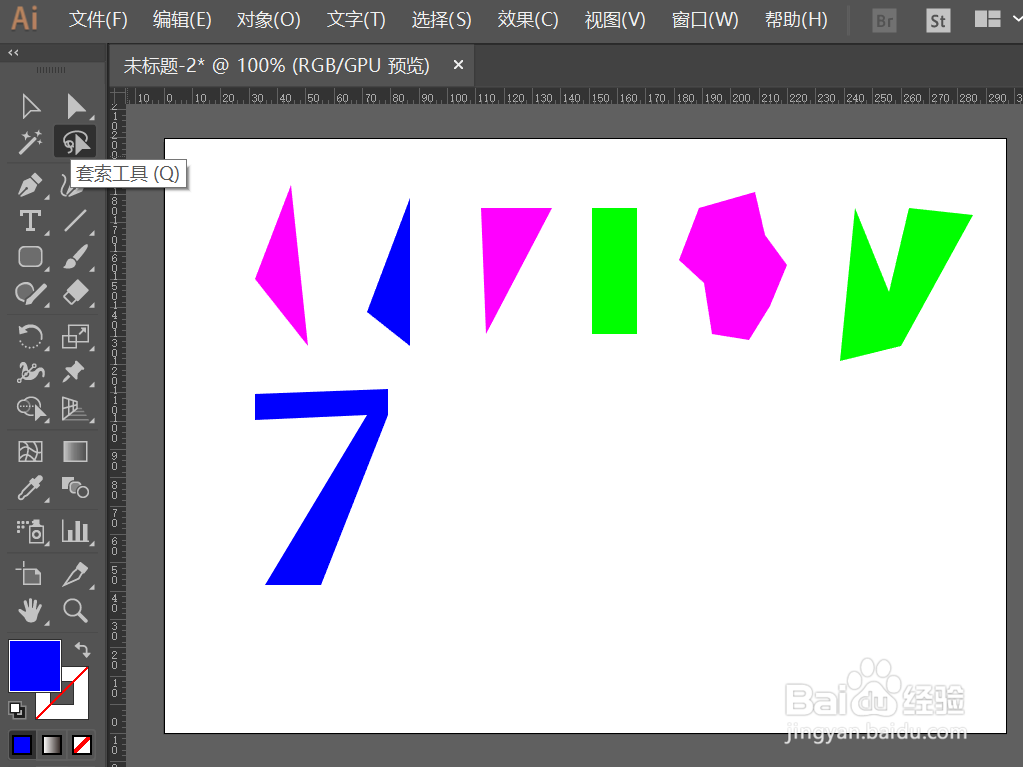Click the magenta irregular polygon shape

tap(734, 267)
